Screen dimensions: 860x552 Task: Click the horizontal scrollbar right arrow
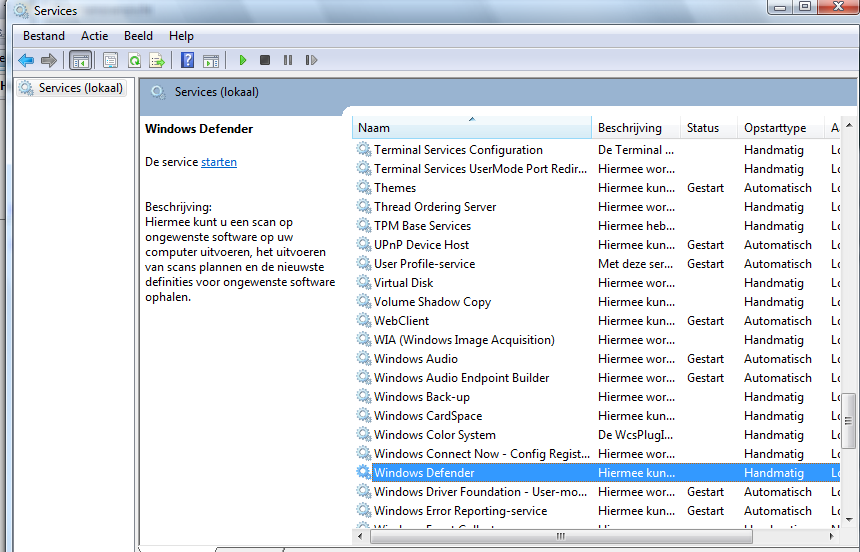[831, 536]
